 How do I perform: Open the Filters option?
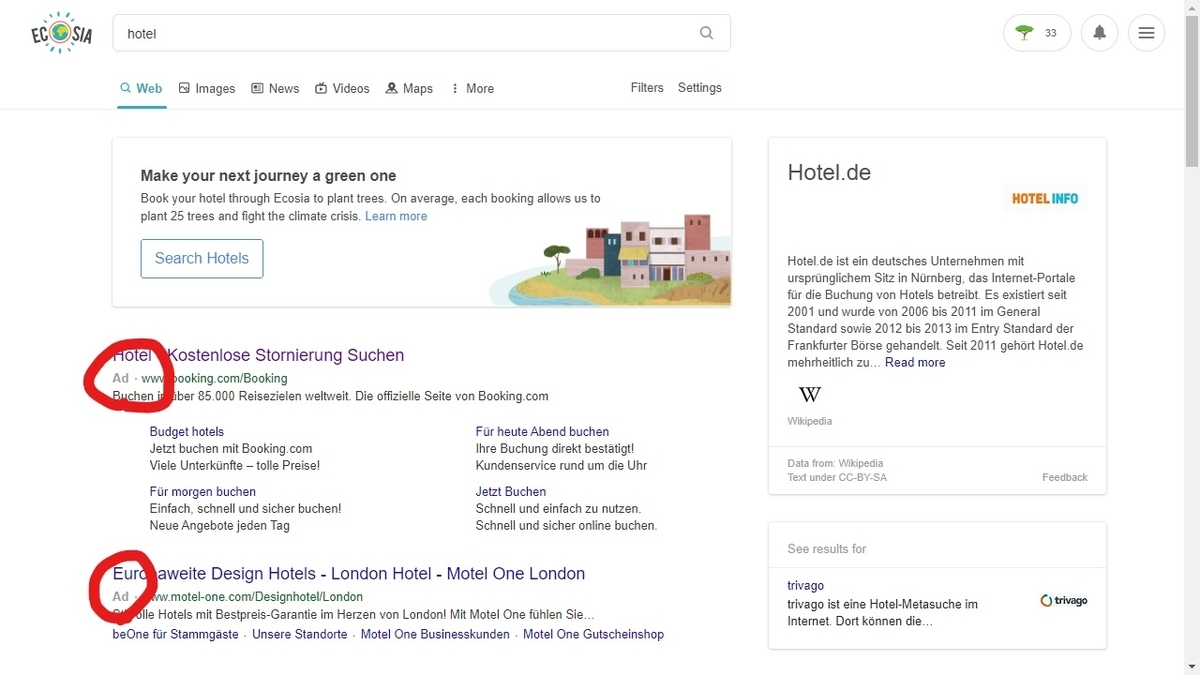pos(647,88)
